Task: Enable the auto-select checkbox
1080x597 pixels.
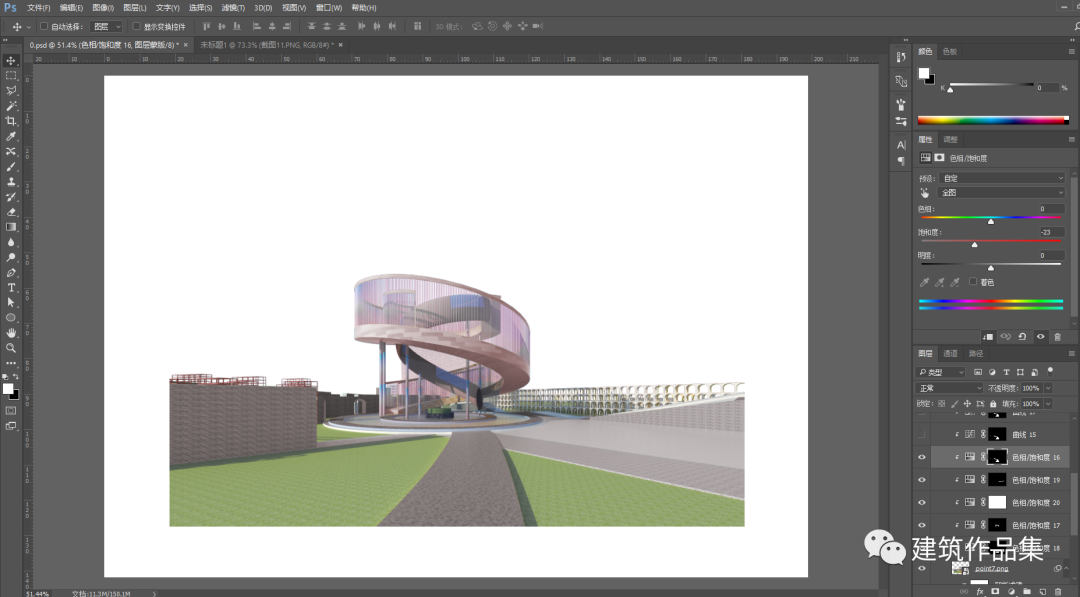Action: coord(44,26)
